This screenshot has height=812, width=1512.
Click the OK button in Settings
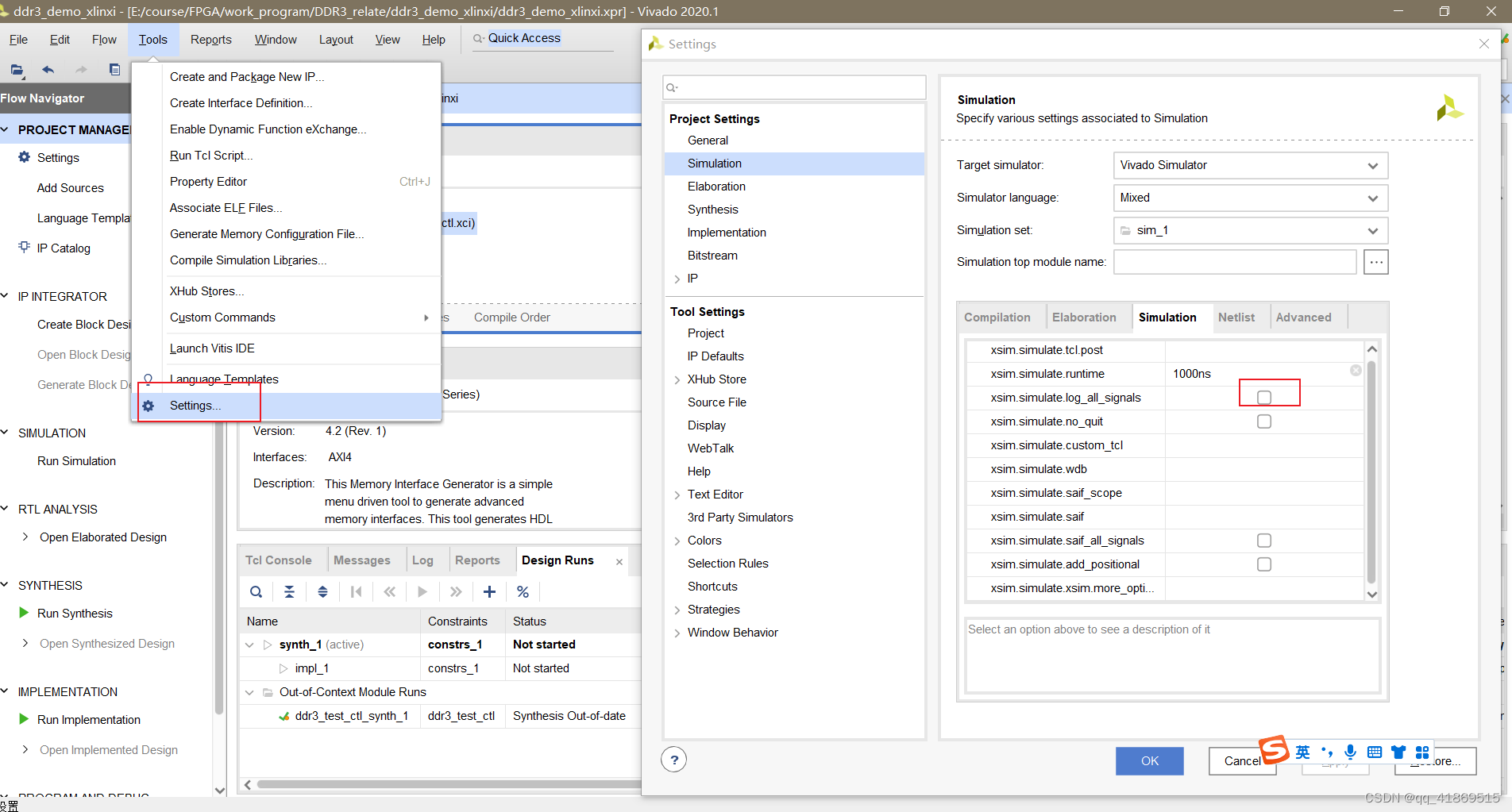[1149, 760]
